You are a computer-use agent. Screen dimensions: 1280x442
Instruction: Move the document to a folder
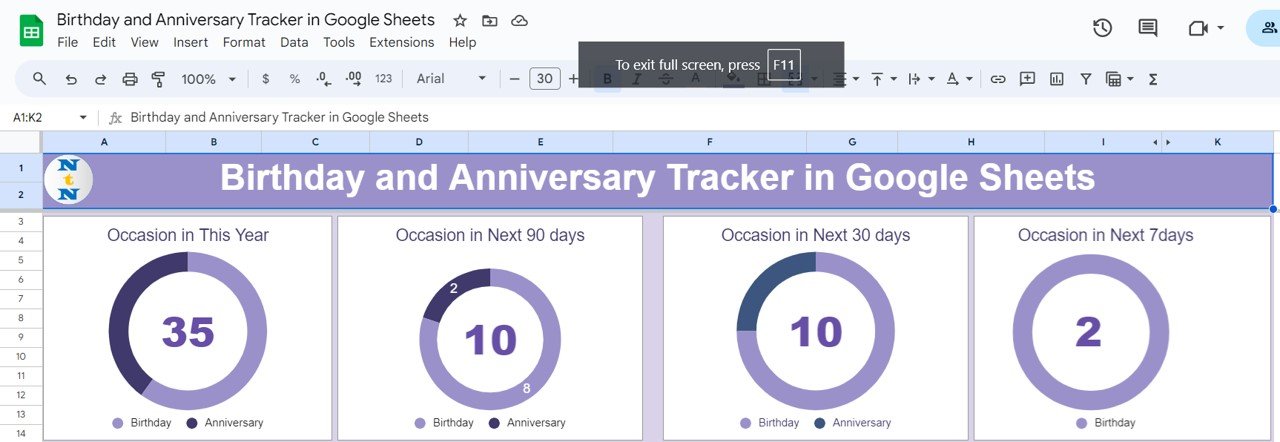(x=489, y=20)
